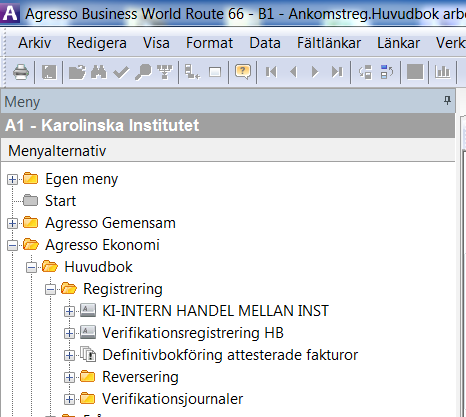Viewport: 466px width, 417px height.
Task: Click the tree structure toolbar icon
Action: click(x=192, y=72)
